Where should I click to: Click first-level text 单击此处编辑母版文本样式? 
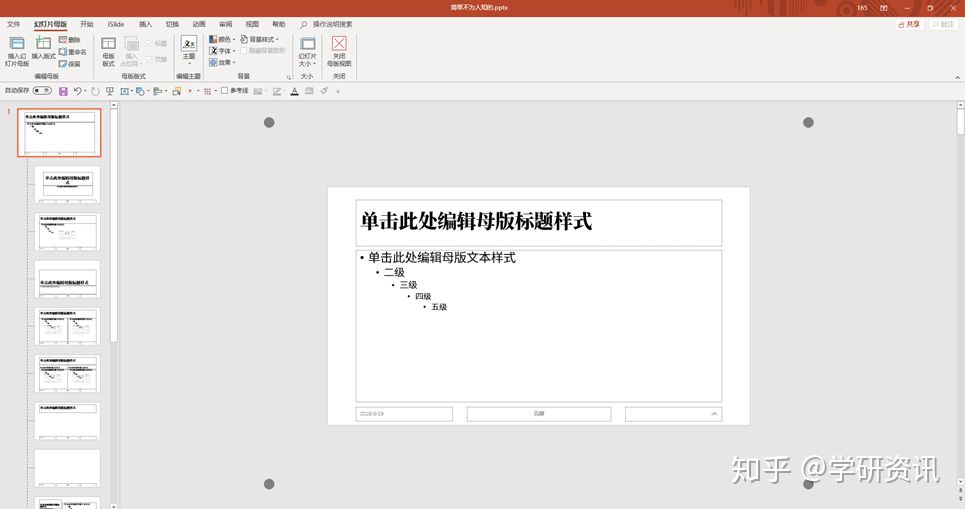442,258
